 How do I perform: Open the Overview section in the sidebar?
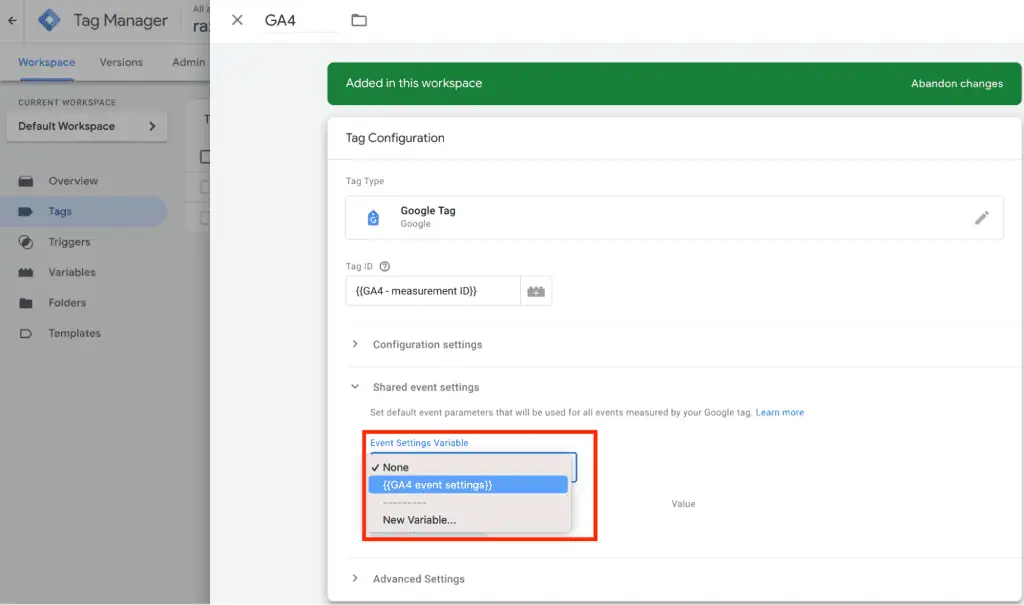(75, 181)
